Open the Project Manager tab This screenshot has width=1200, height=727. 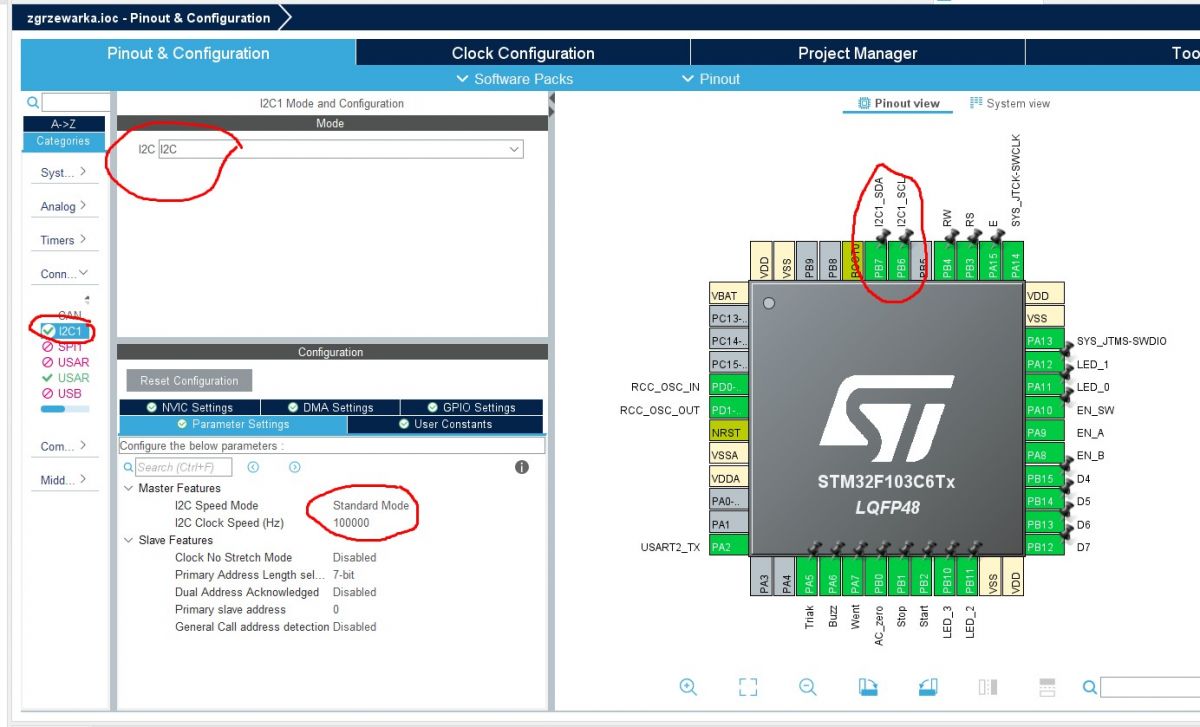pos(857,52)
